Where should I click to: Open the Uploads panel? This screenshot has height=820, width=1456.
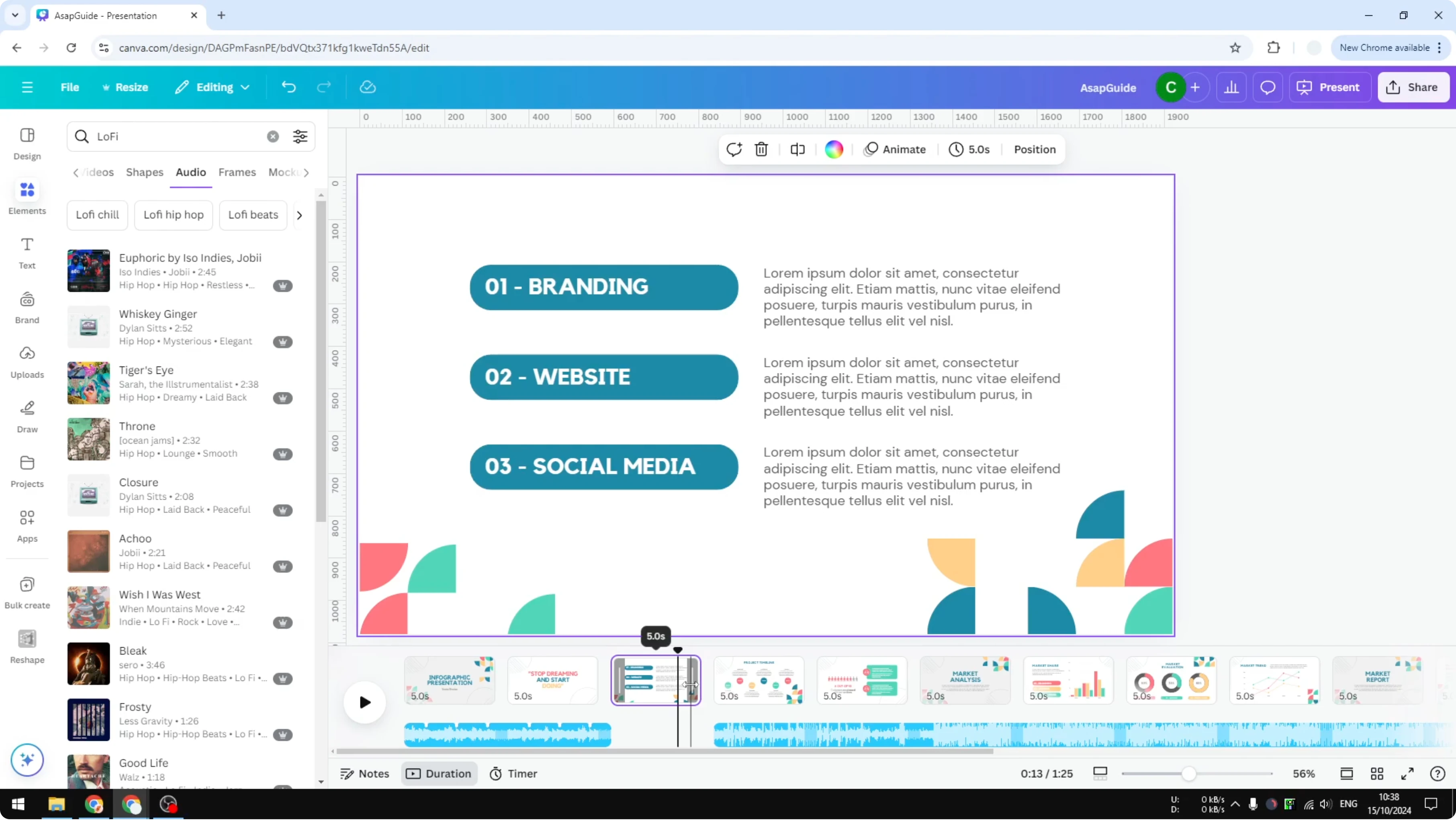click(x=27, y=361)
